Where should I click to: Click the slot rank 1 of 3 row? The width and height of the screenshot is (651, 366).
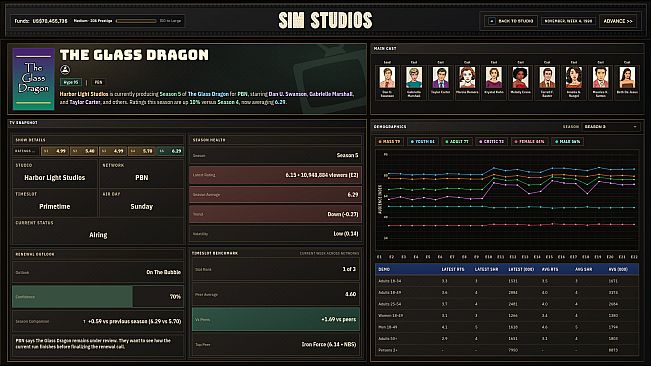pos(276,269)
